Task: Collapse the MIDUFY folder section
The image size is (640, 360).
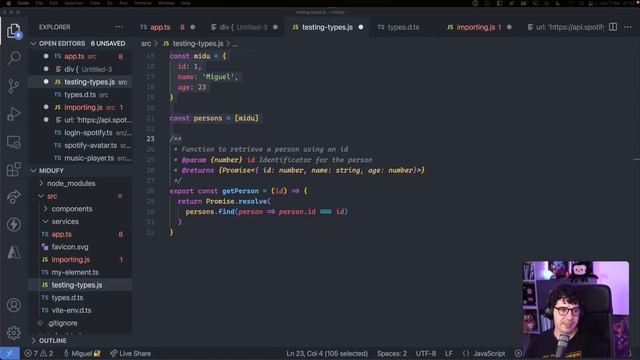Action: pos(80,171)
